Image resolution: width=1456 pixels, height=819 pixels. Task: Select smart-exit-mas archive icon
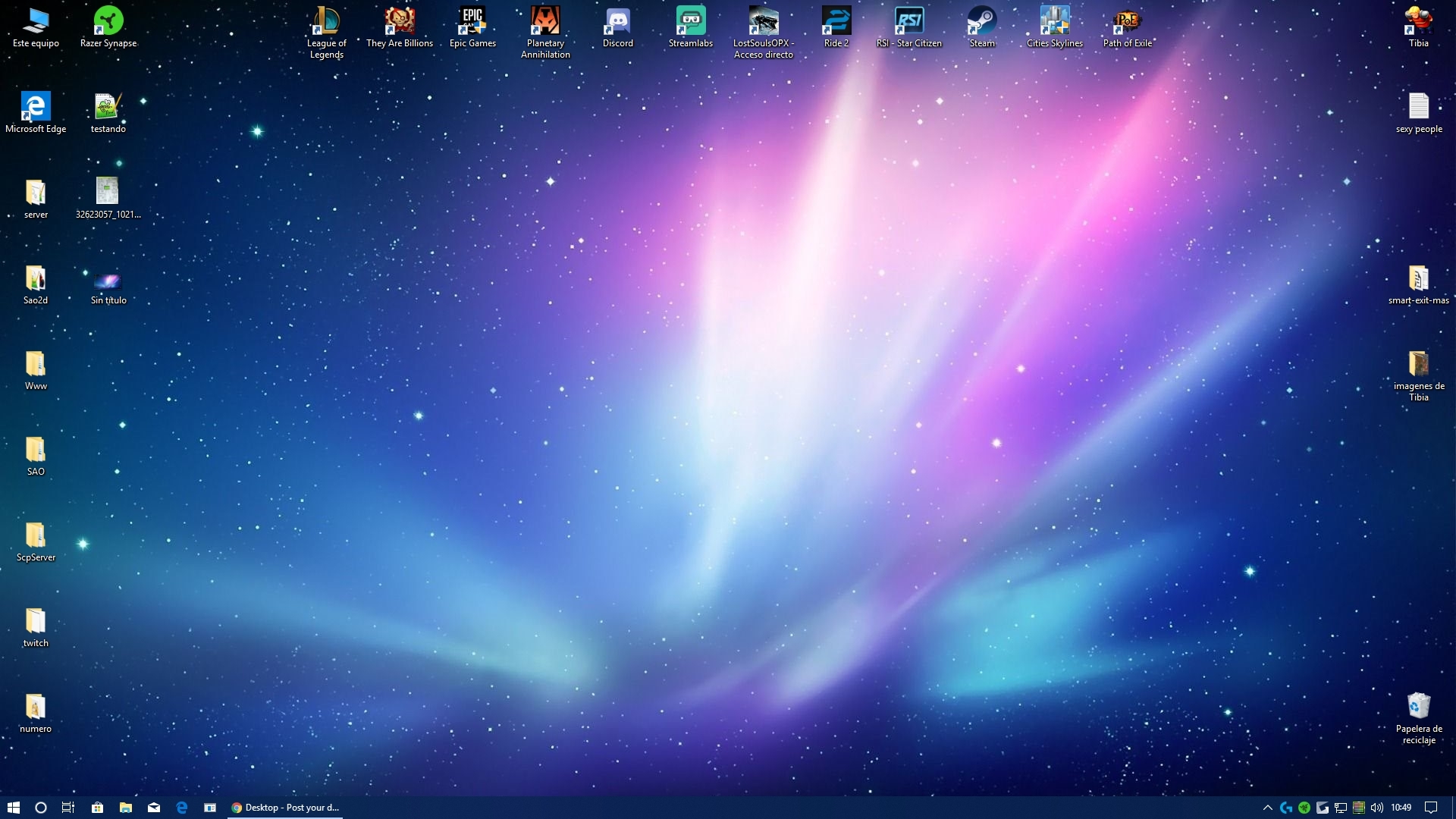click(x=1419, y=284)
